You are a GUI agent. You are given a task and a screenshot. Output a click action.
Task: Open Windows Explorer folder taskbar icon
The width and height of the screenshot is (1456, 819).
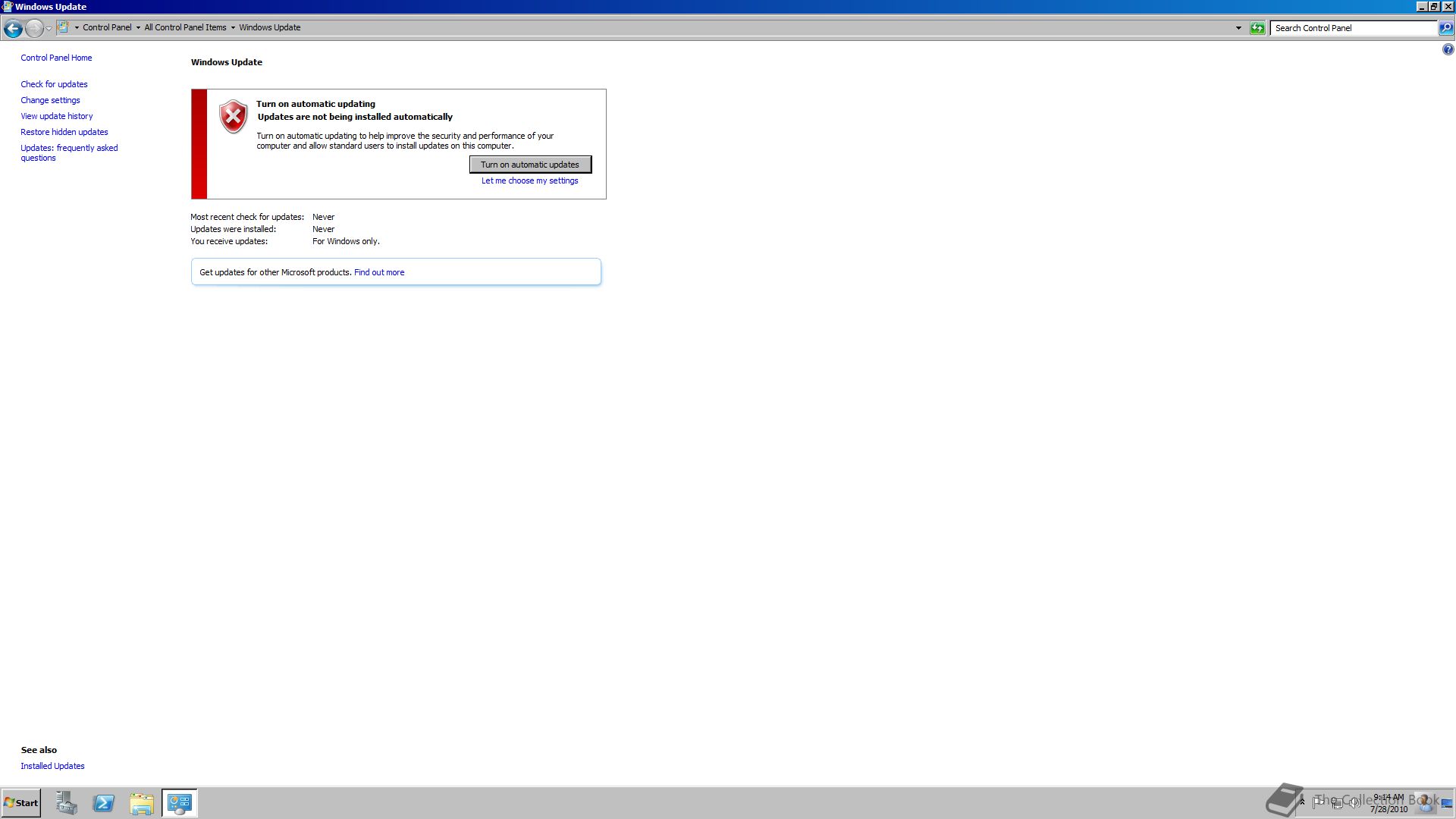(x=142, y=803)
